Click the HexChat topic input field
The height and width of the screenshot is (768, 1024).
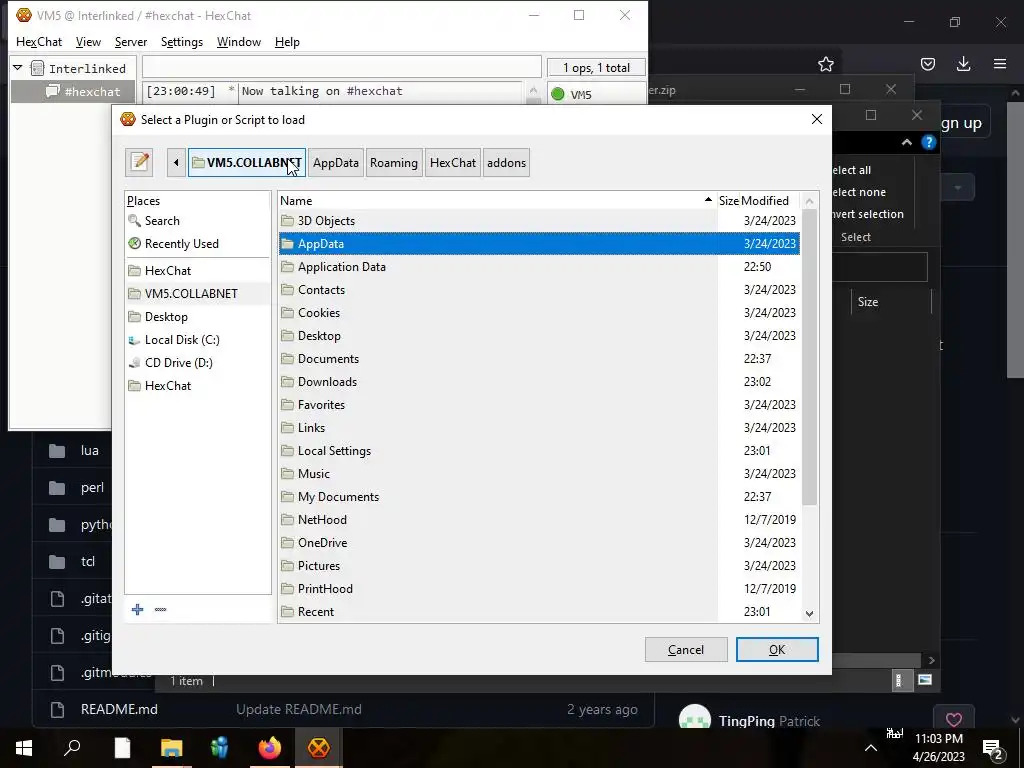pyautogui.click(x=342, y=67)
